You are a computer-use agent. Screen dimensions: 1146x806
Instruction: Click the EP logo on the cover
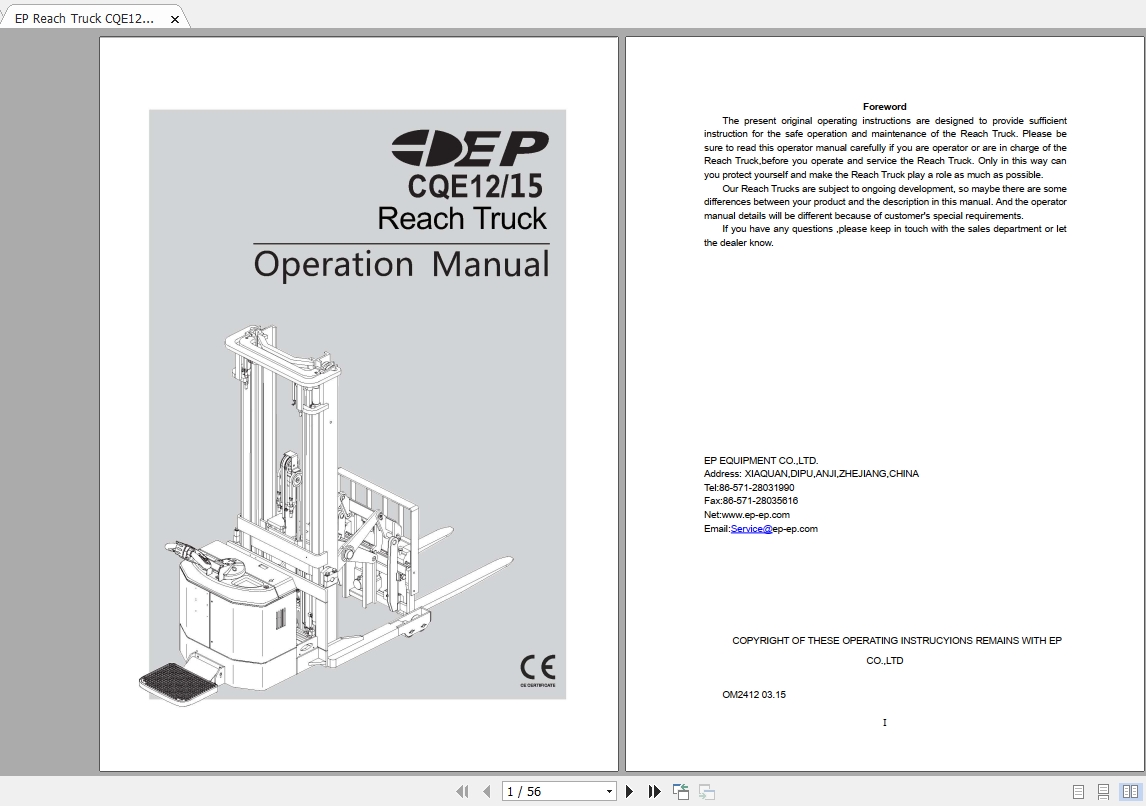pyautogui.click(x=469, y=148)
